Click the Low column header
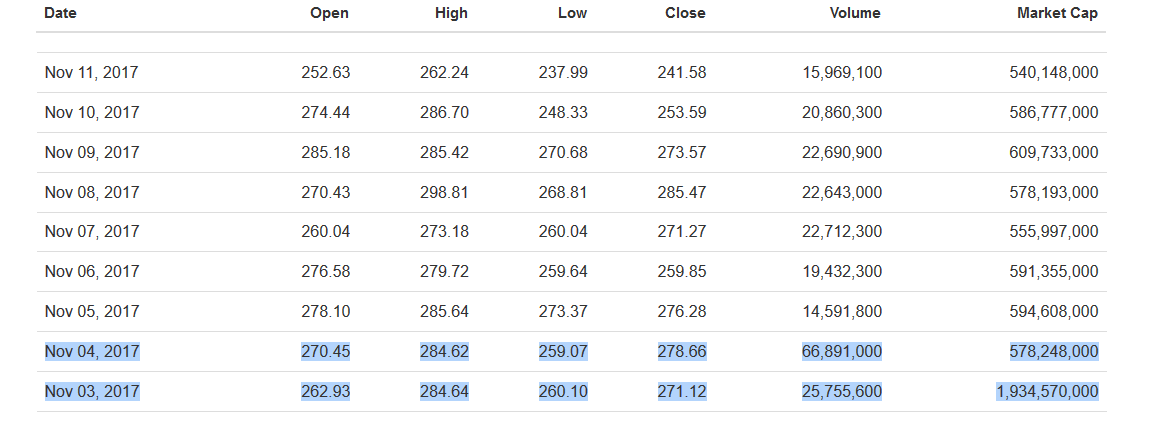This screenshot has width=1150, height=428. click(572, 13)
